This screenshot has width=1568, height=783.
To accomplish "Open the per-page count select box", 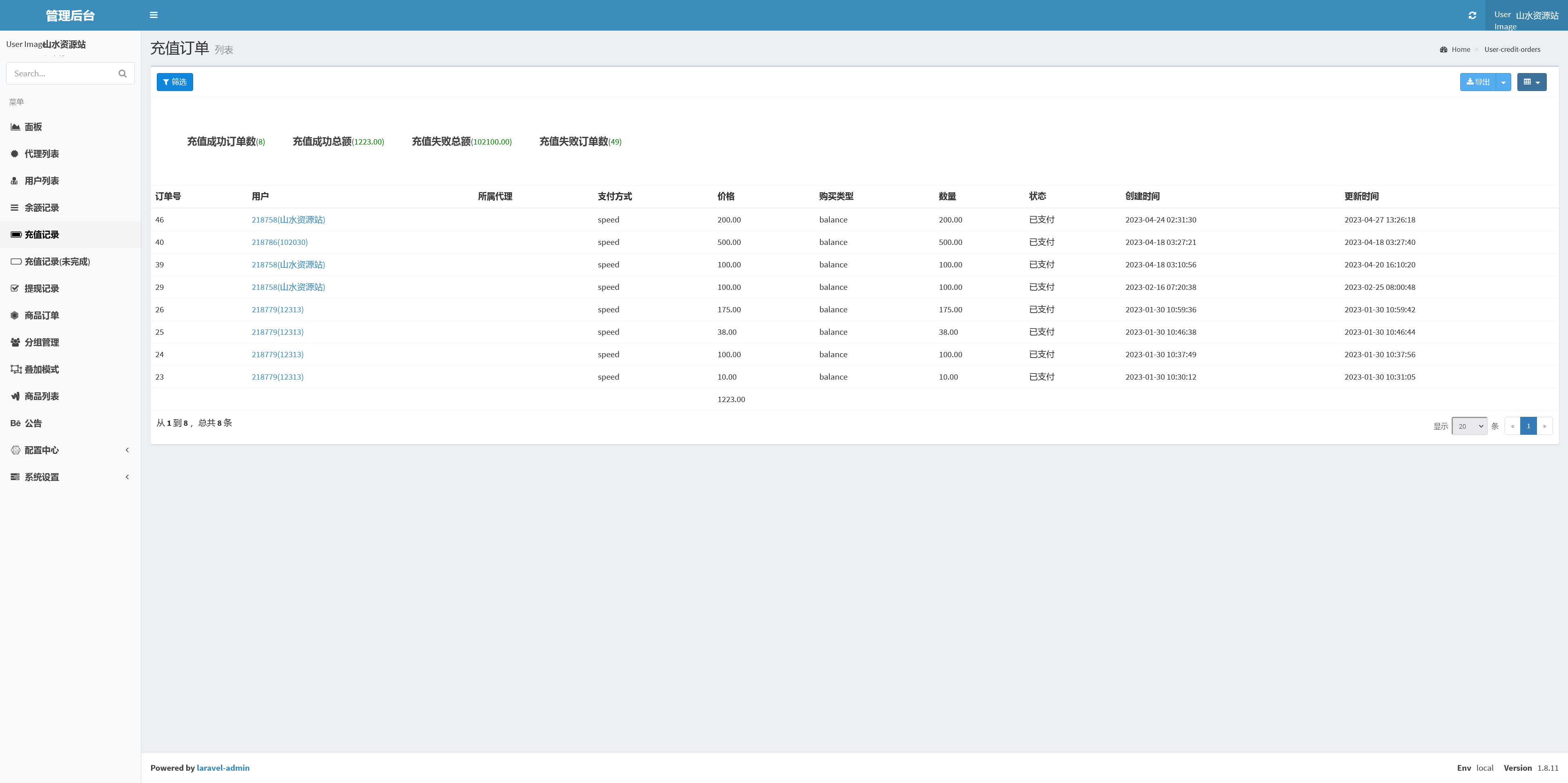I will click(x=1470, y=427).
